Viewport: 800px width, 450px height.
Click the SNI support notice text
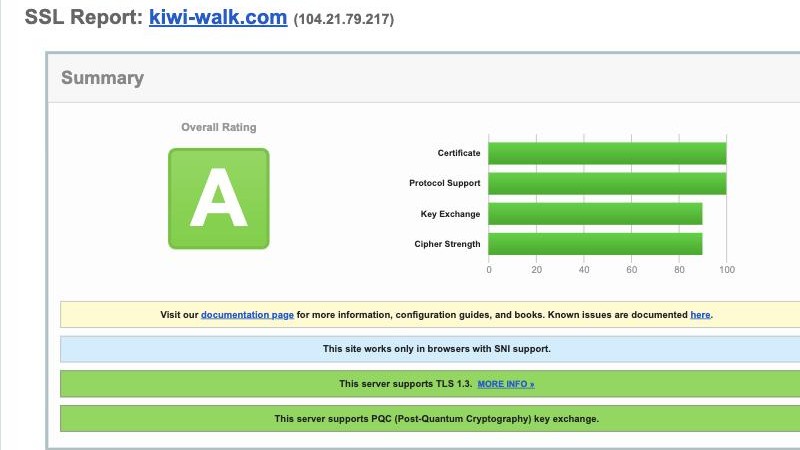[437, 349]
